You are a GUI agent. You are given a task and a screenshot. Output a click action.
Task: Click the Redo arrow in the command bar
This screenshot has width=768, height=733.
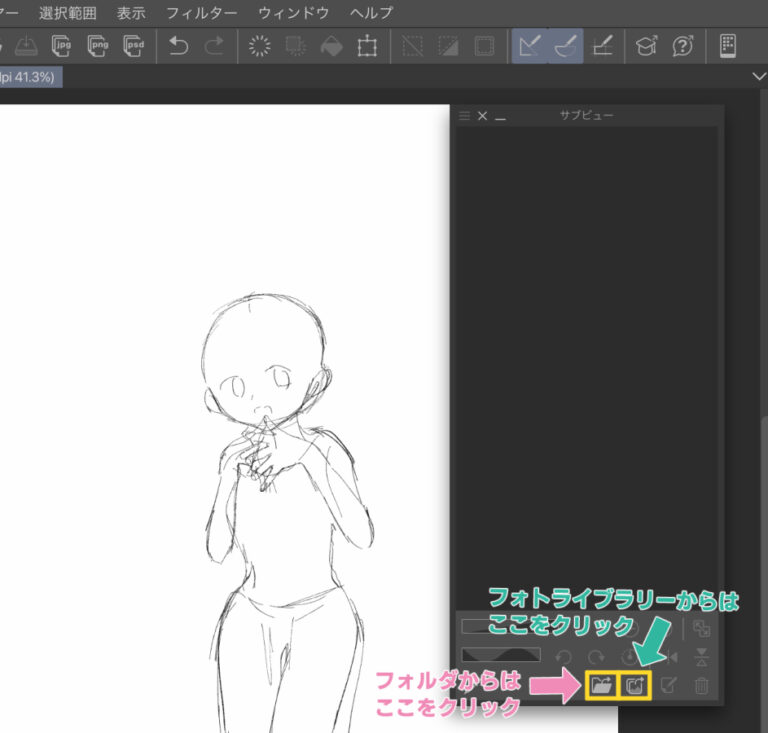coord(214,46)
